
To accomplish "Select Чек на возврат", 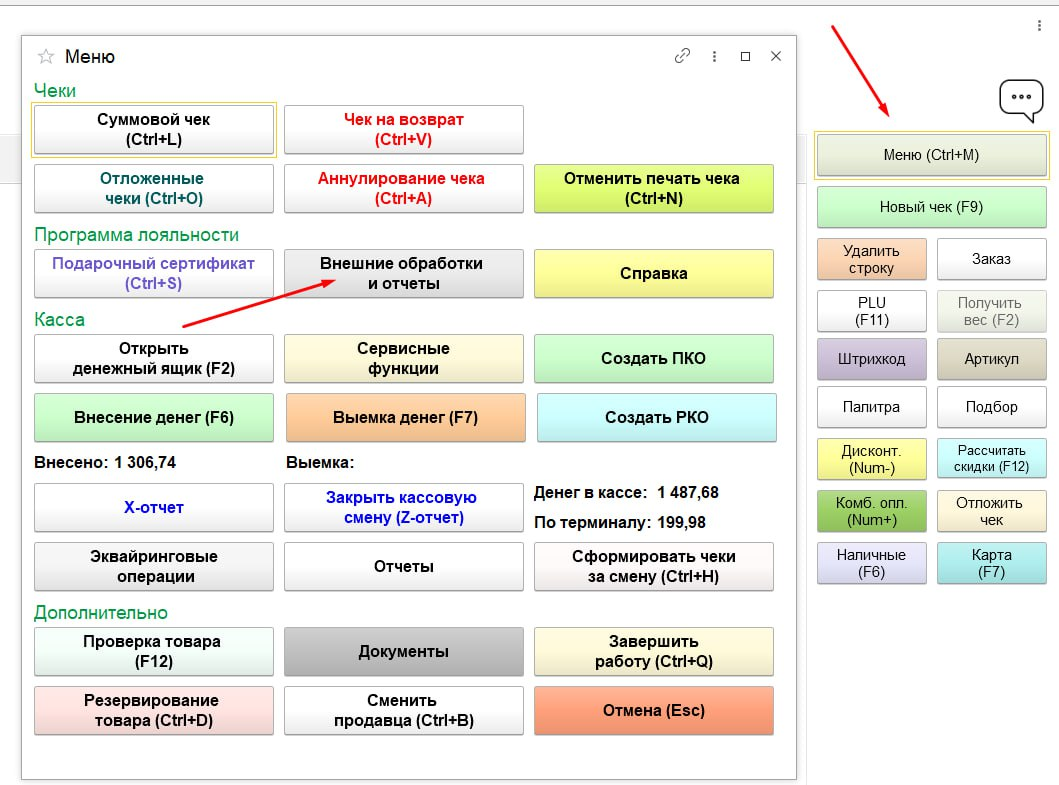I will click(403, 130).
